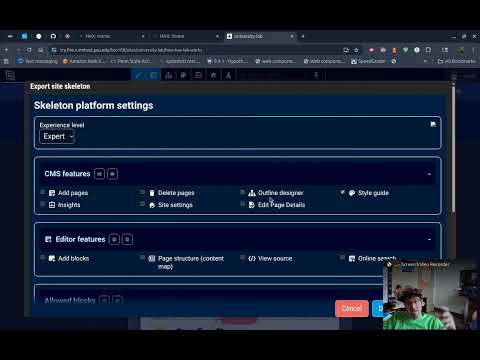Open the Experience level Expert dropdown
The height and width of the screenshot is (360, 480).
click(57, 137)
